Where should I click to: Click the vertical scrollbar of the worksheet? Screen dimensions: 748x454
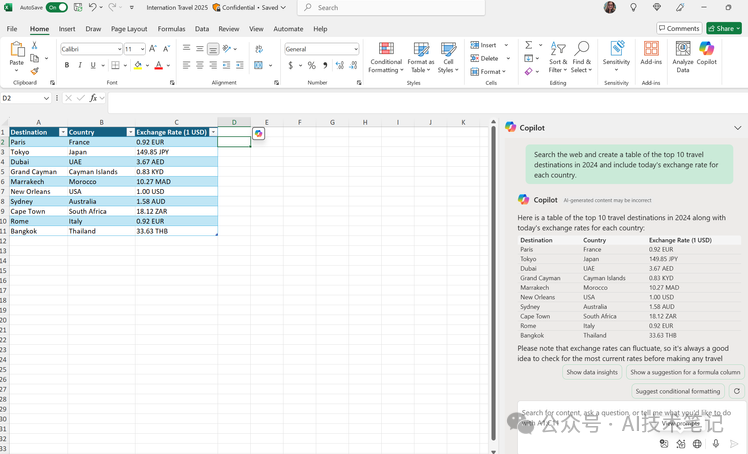493,284
